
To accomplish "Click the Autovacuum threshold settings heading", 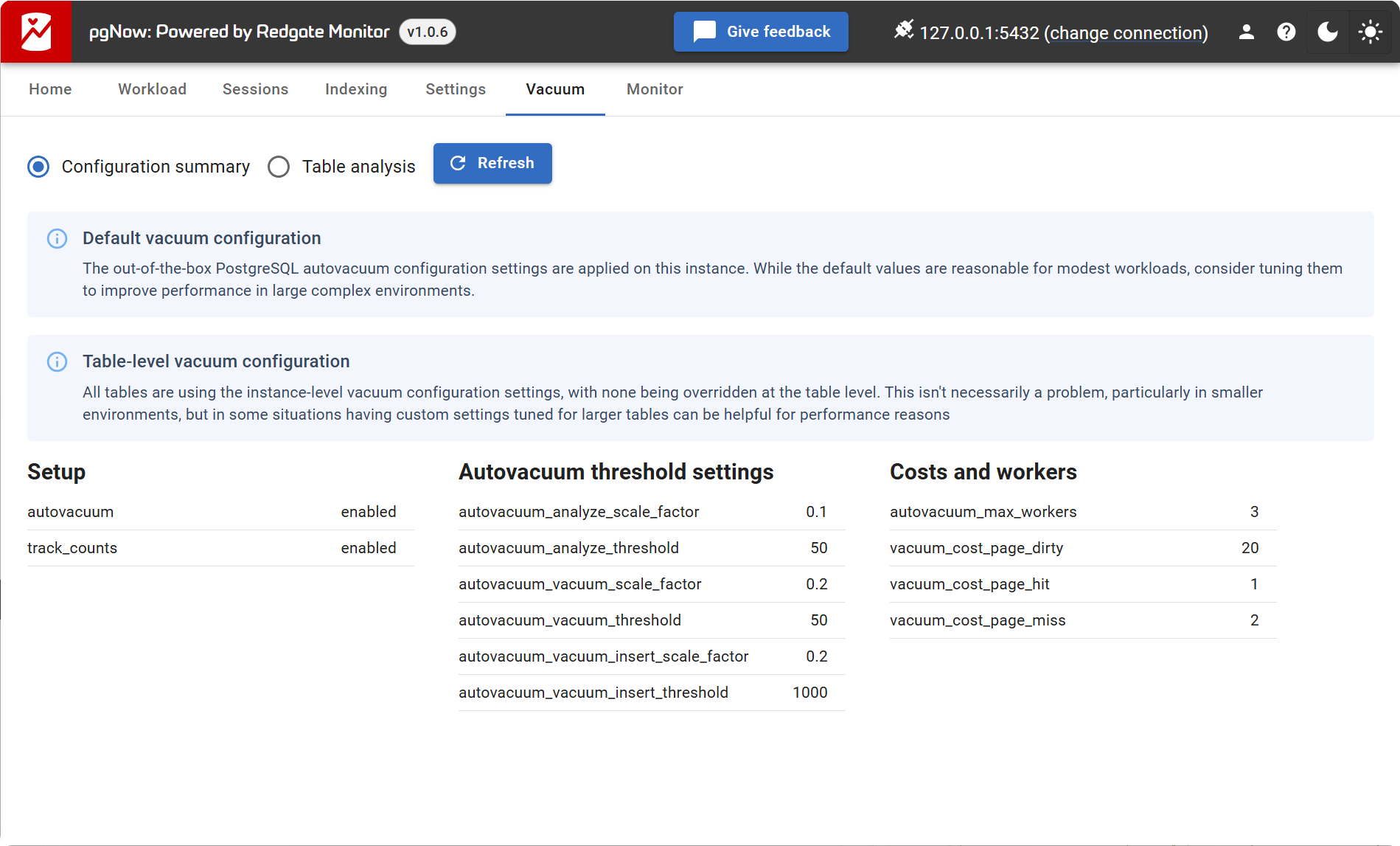I will point(616,472).
